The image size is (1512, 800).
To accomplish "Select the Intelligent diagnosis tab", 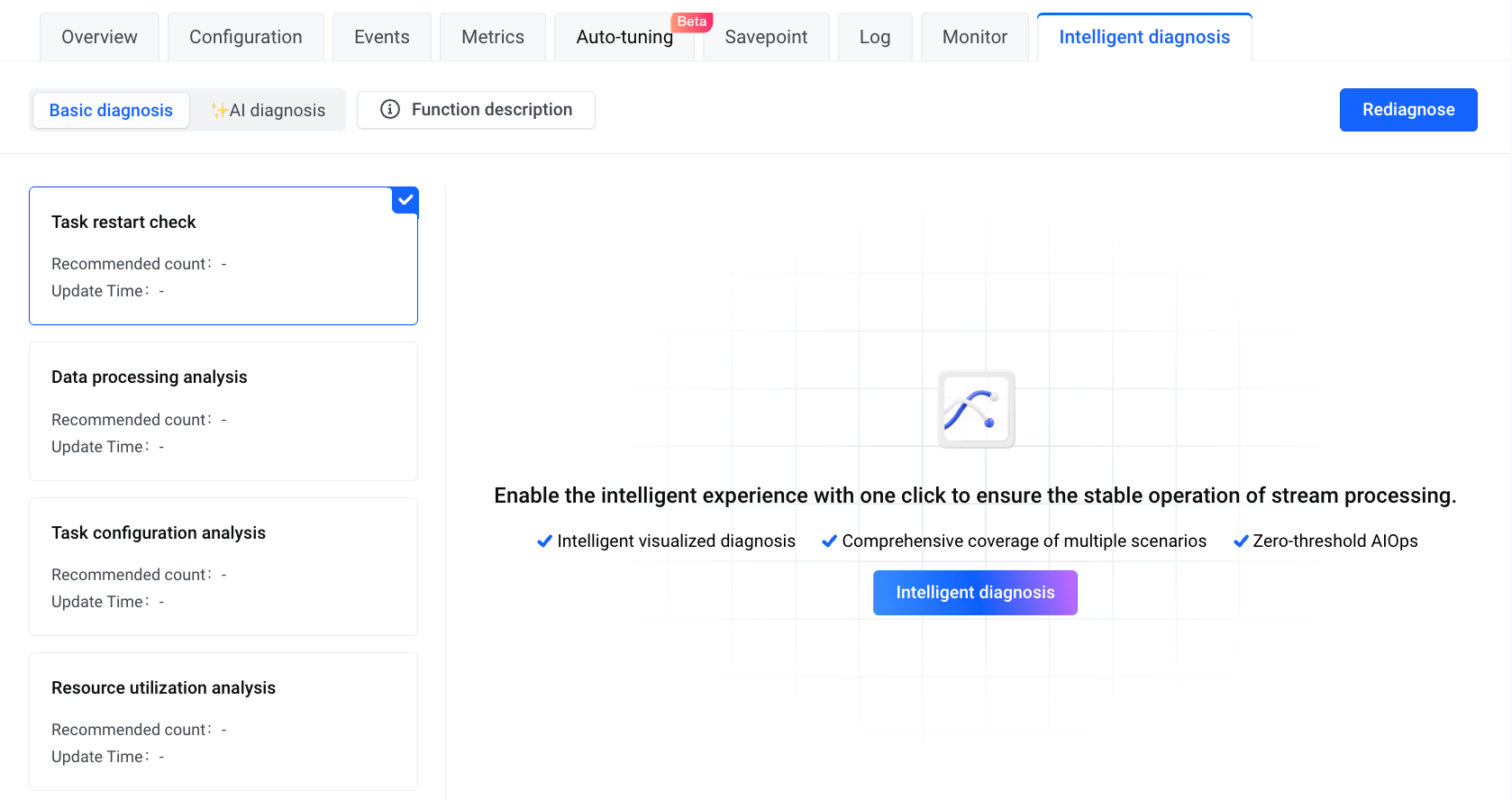I will point(1144,37).
